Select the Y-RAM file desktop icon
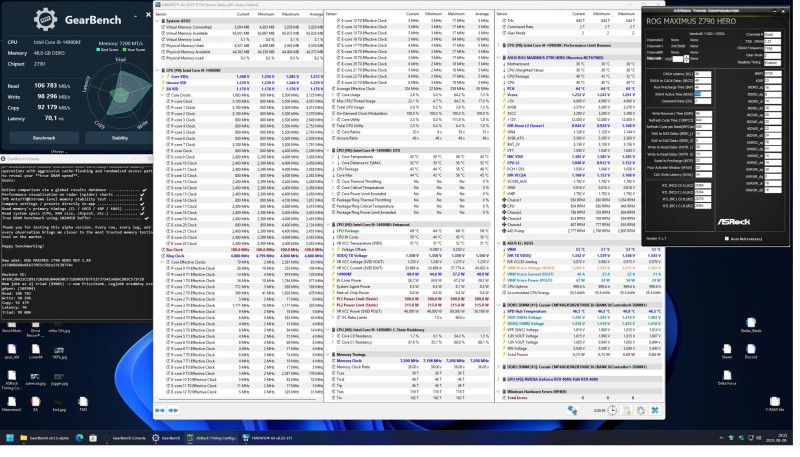This screenshot has width=800, height=457. click(x=774, y=405)
